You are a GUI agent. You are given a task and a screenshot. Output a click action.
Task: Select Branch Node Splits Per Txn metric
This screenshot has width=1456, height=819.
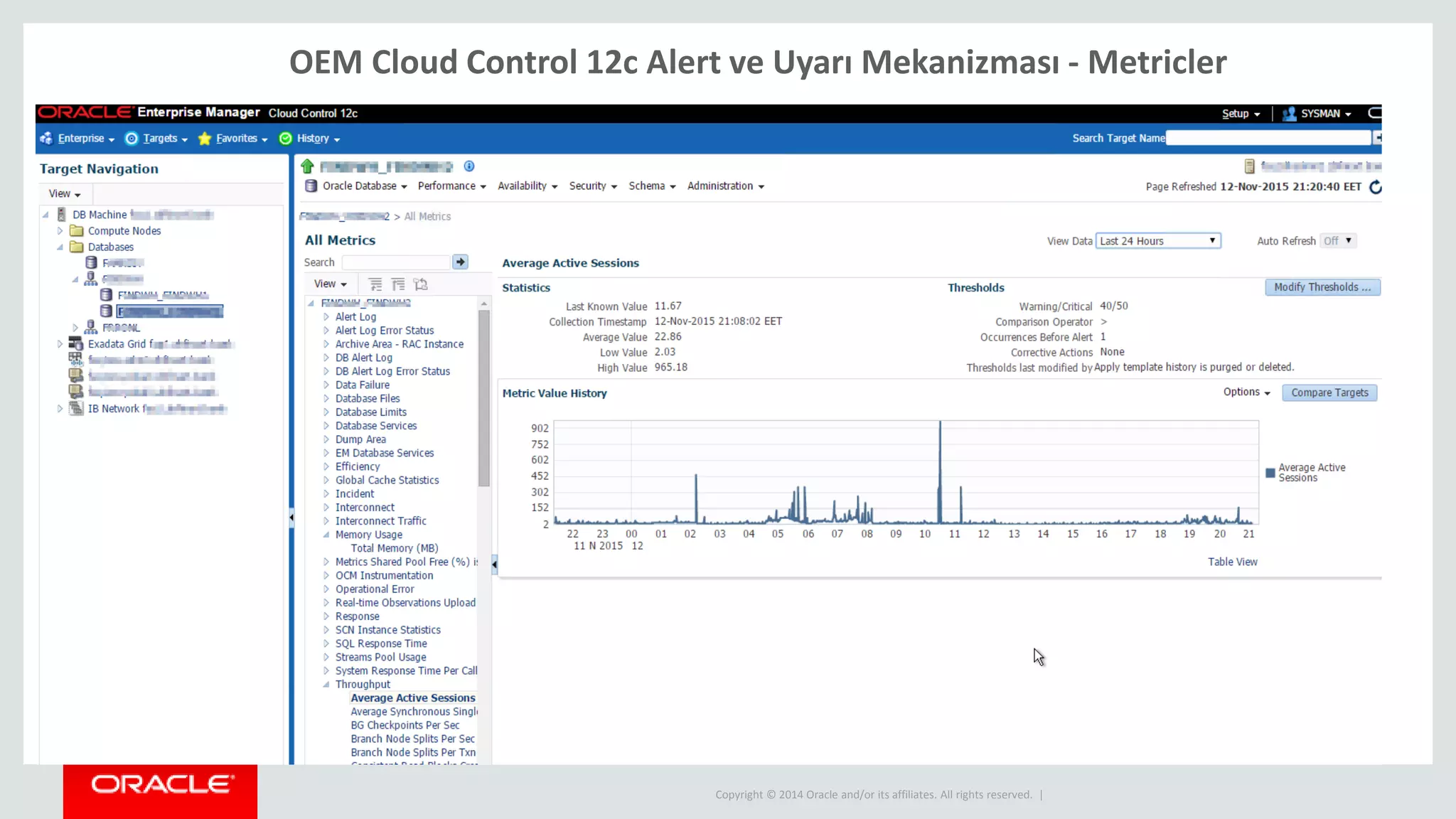(413, 753)
